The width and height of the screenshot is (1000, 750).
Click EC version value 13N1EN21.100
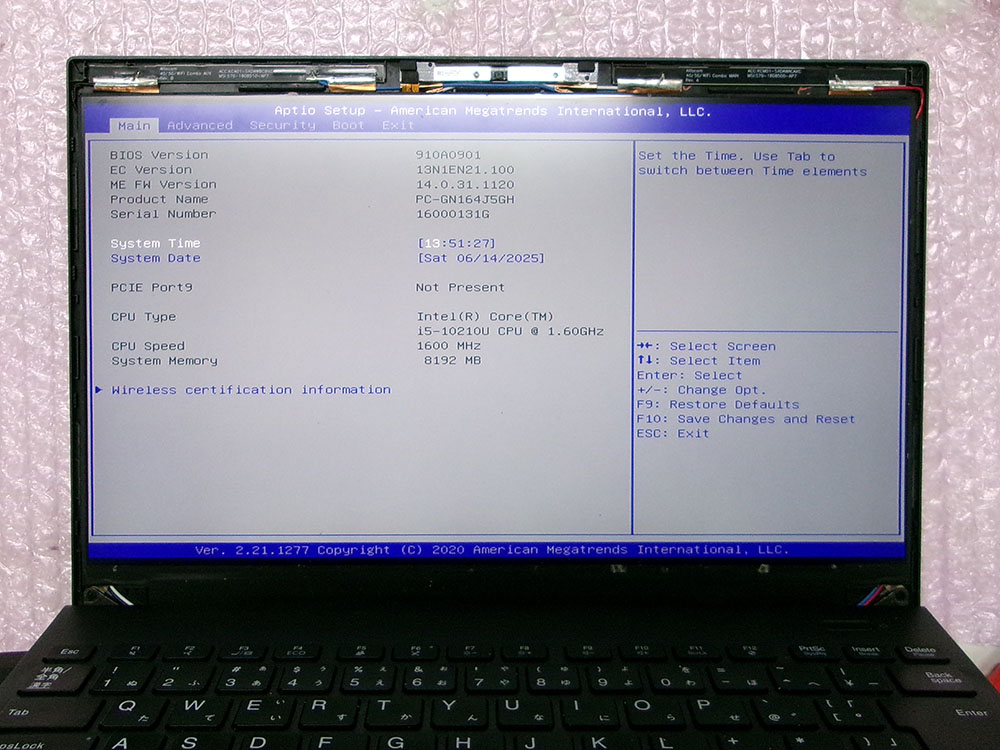pos(465,170)
